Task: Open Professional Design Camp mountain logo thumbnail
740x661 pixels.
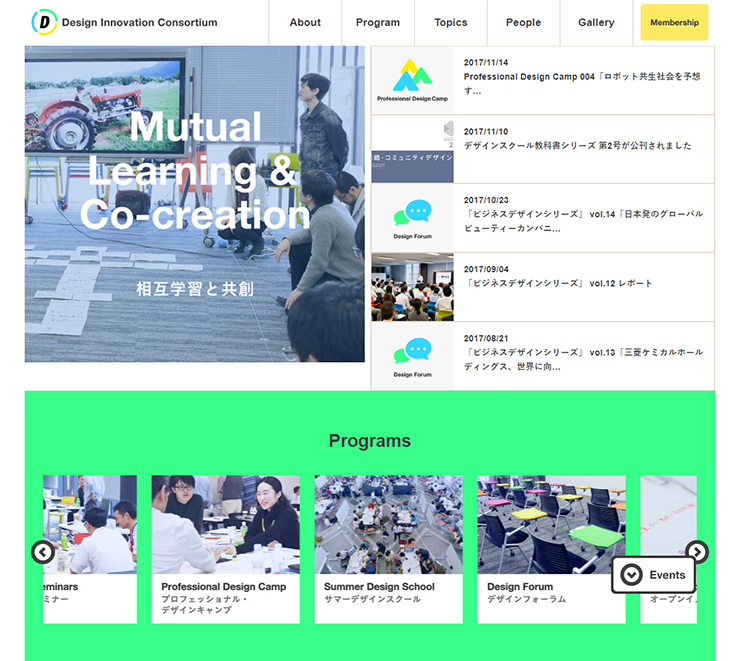Action: pos(412,80)
